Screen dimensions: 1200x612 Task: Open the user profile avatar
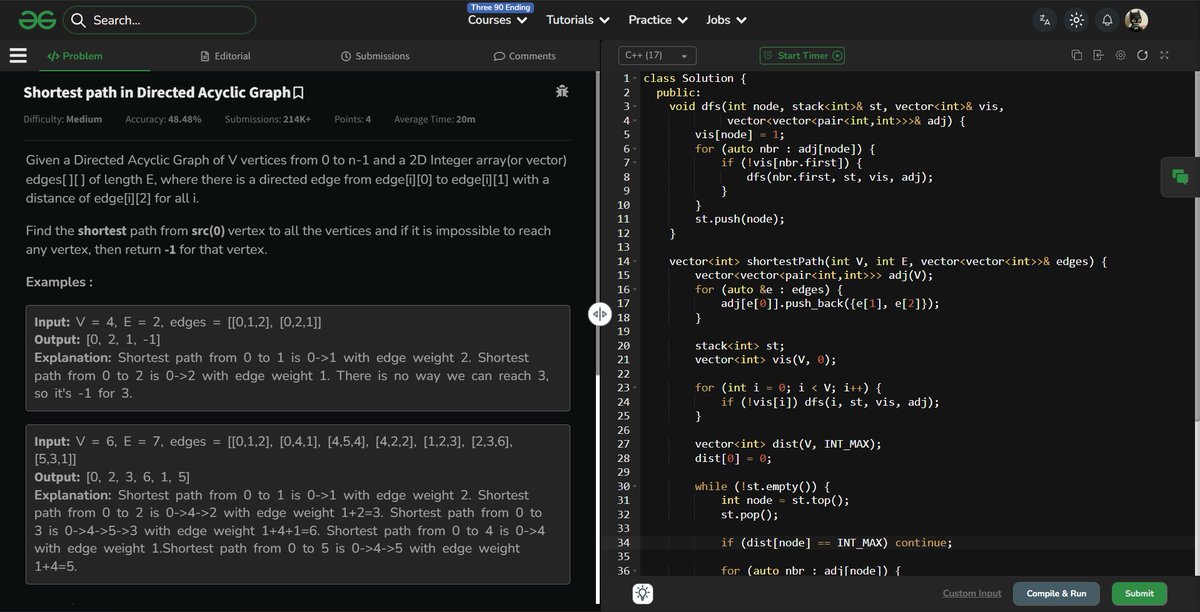(1136, 20)
